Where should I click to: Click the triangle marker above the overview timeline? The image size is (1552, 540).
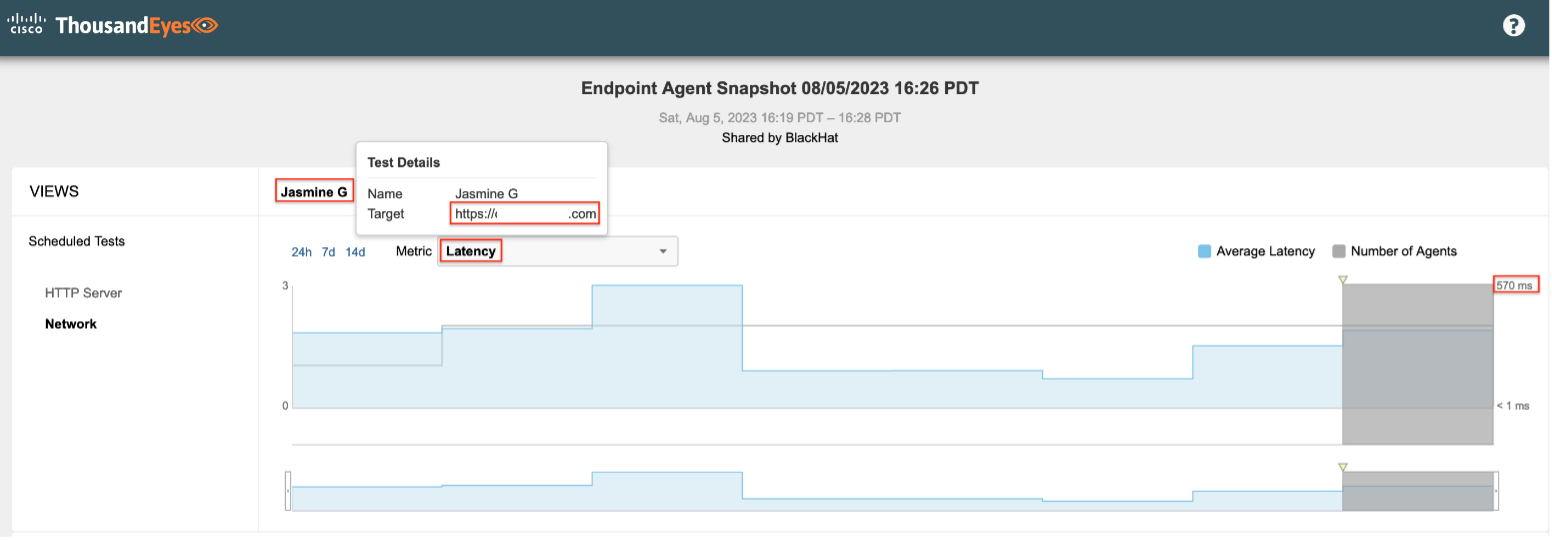click(1343, 467)
